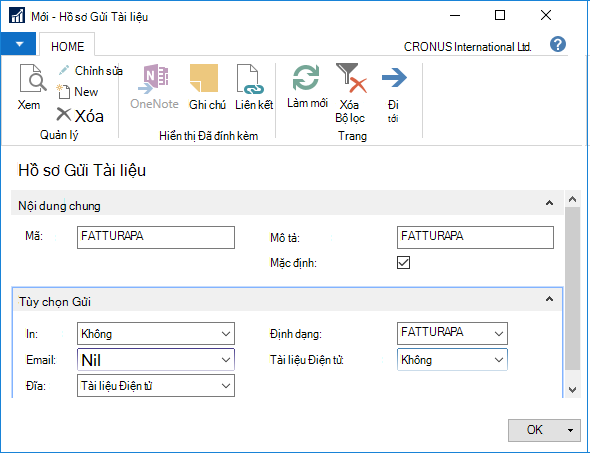Open the Email dropdown
Viewport: 590px width, 454px height.
[x=156, y=360]
